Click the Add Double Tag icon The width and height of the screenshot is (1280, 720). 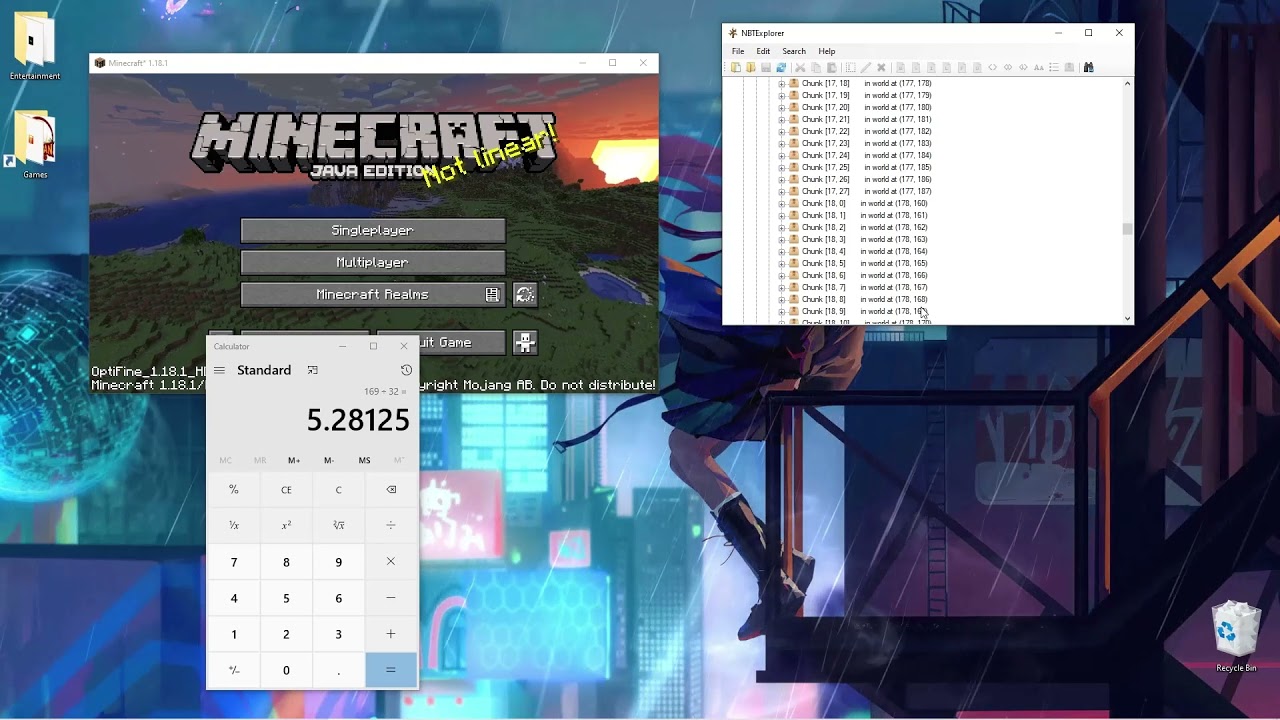point(977,67)
